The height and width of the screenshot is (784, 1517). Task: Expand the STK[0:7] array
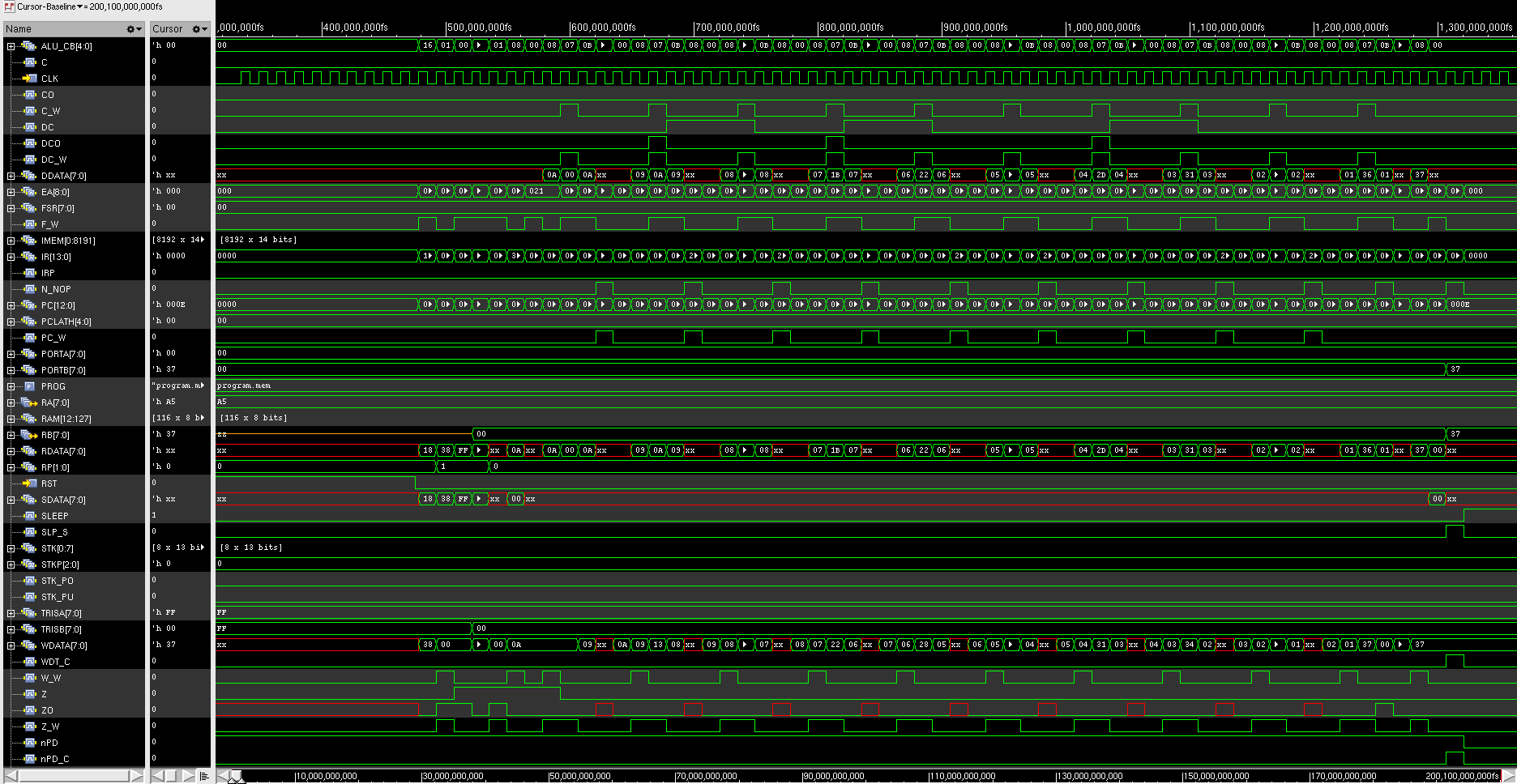(x=11, y=548)
